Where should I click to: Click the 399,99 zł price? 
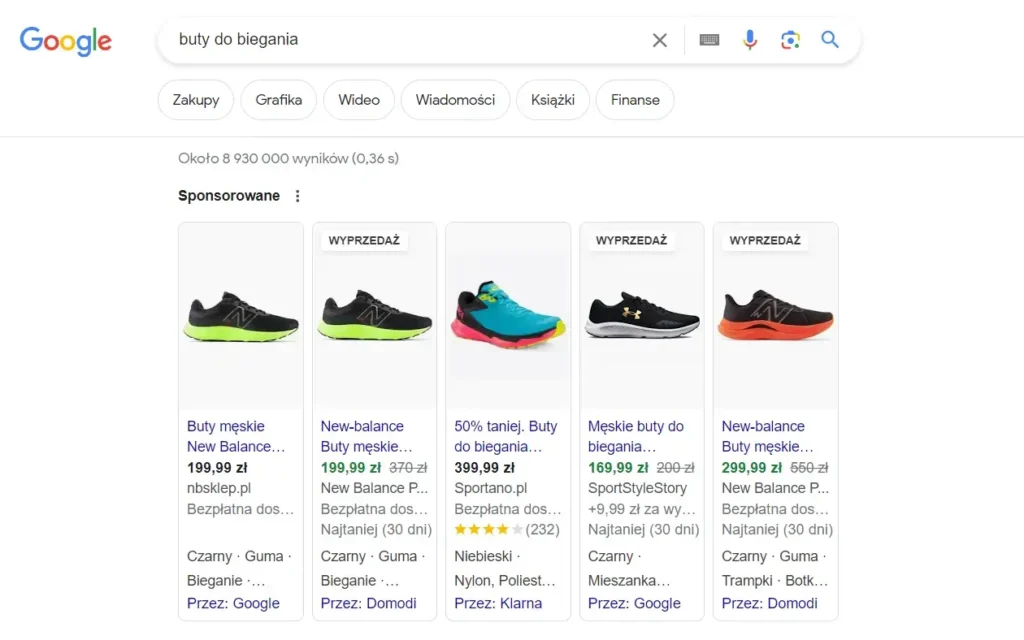click(484, 468)
